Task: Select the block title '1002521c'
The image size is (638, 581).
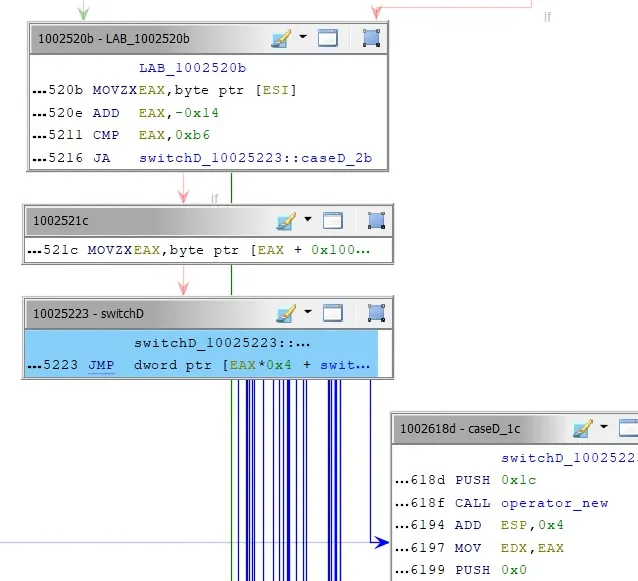Action: coord(60,221)
